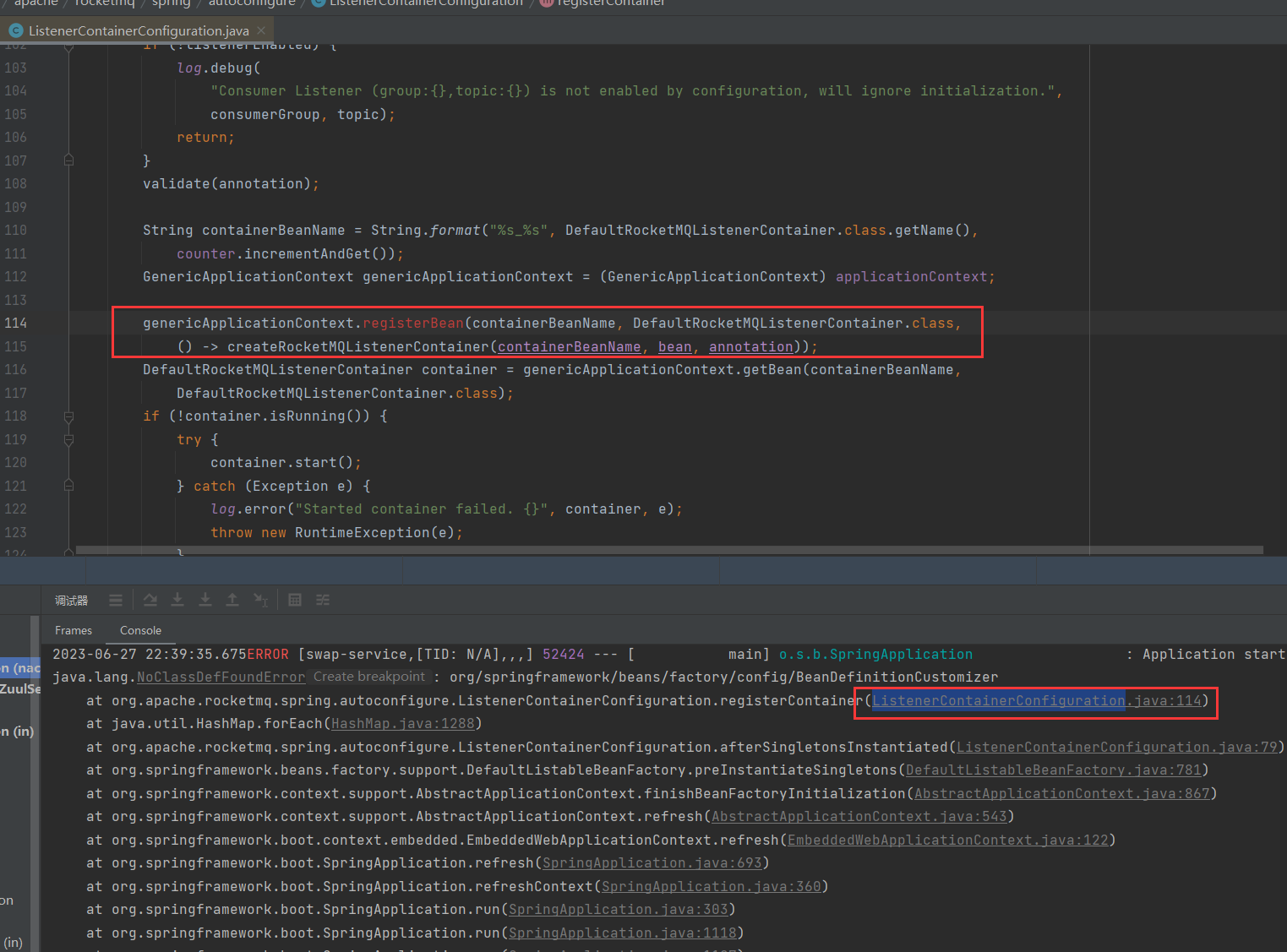Click underlined containerBeanName parameter on line 115
This screenshot has height=952, width=1287.
click(x=570, y=347)
